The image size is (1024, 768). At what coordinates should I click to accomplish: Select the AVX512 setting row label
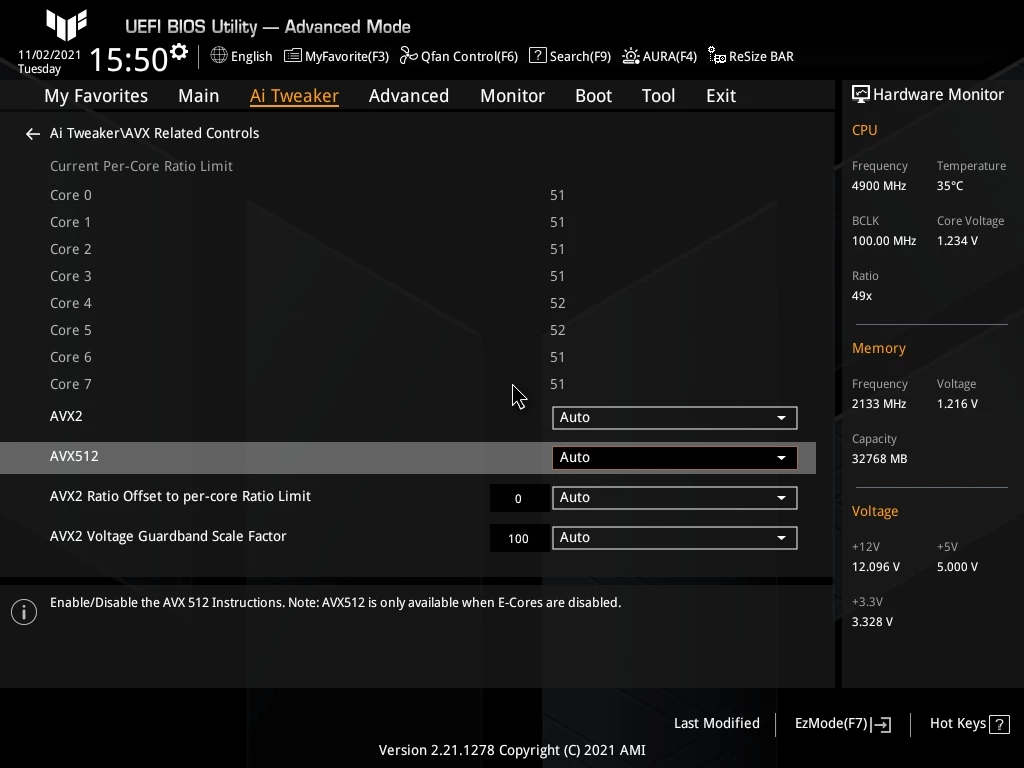(x=74, y=456)
